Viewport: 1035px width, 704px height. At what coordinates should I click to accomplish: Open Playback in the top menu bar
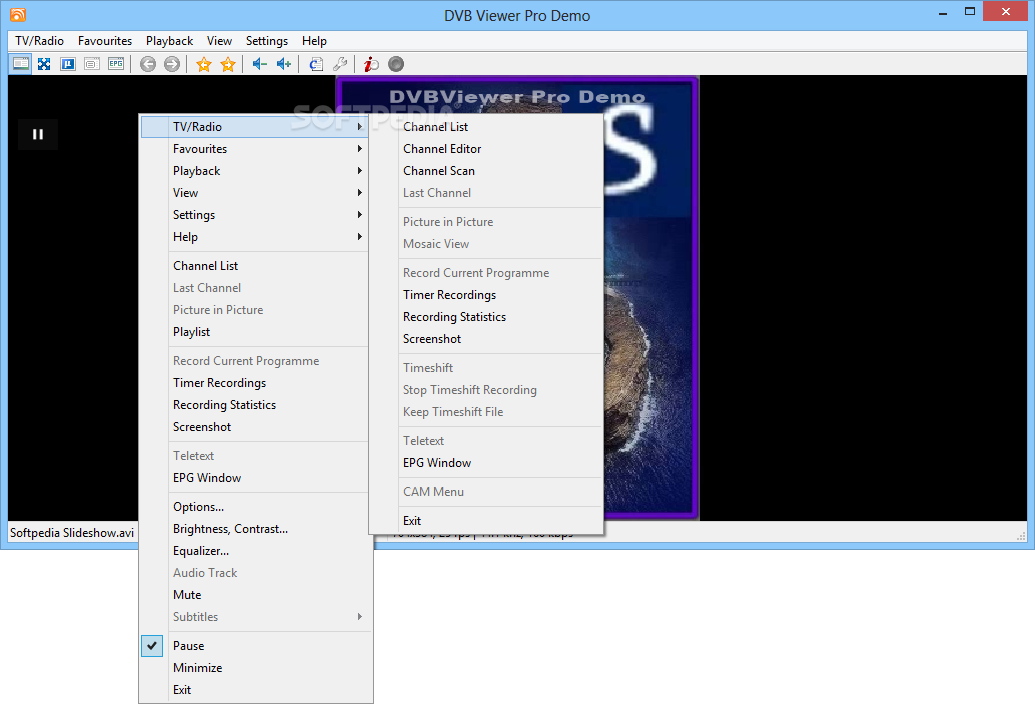[x=170, y=41]
